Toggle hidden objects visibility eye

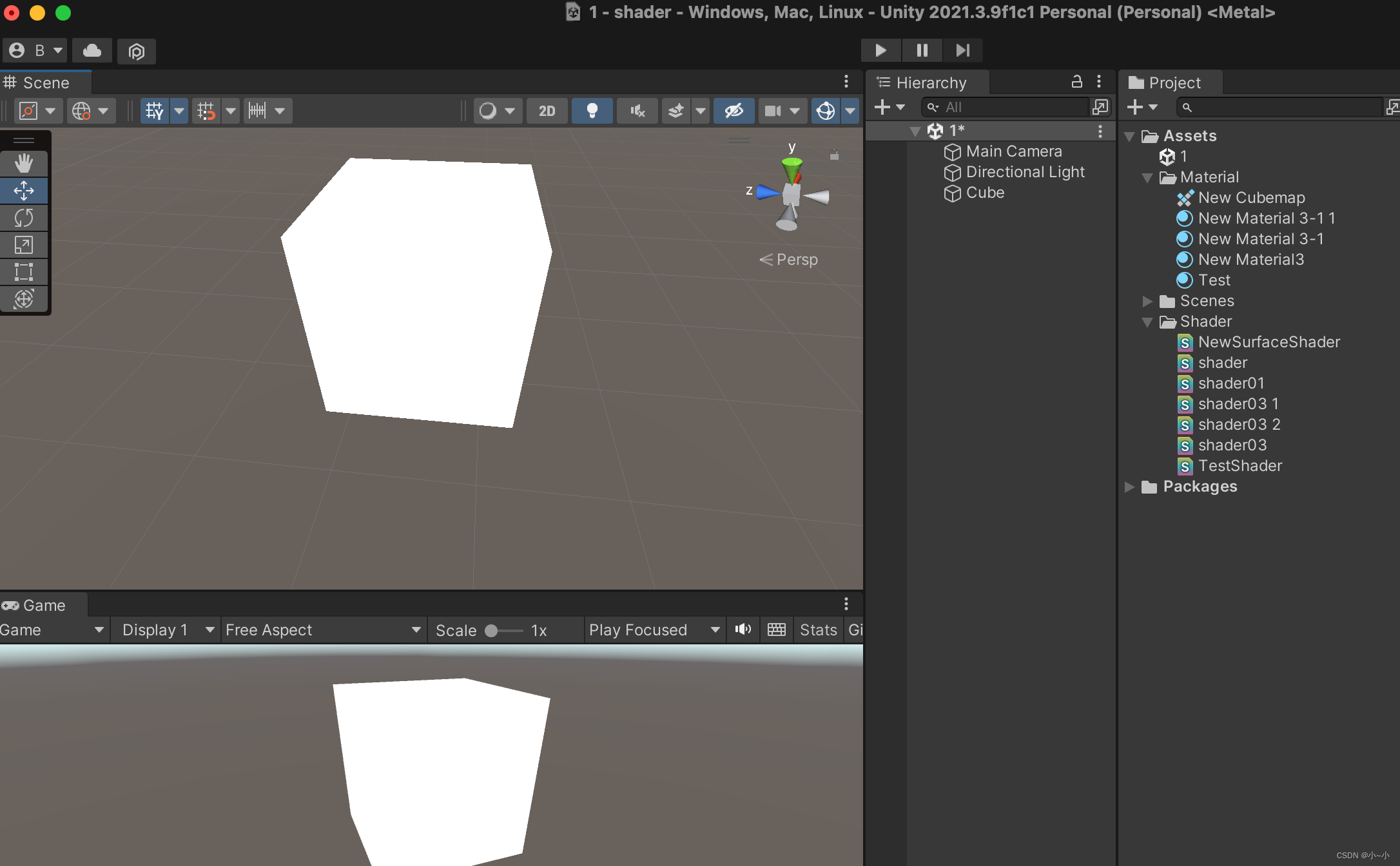tap(734, 111)
